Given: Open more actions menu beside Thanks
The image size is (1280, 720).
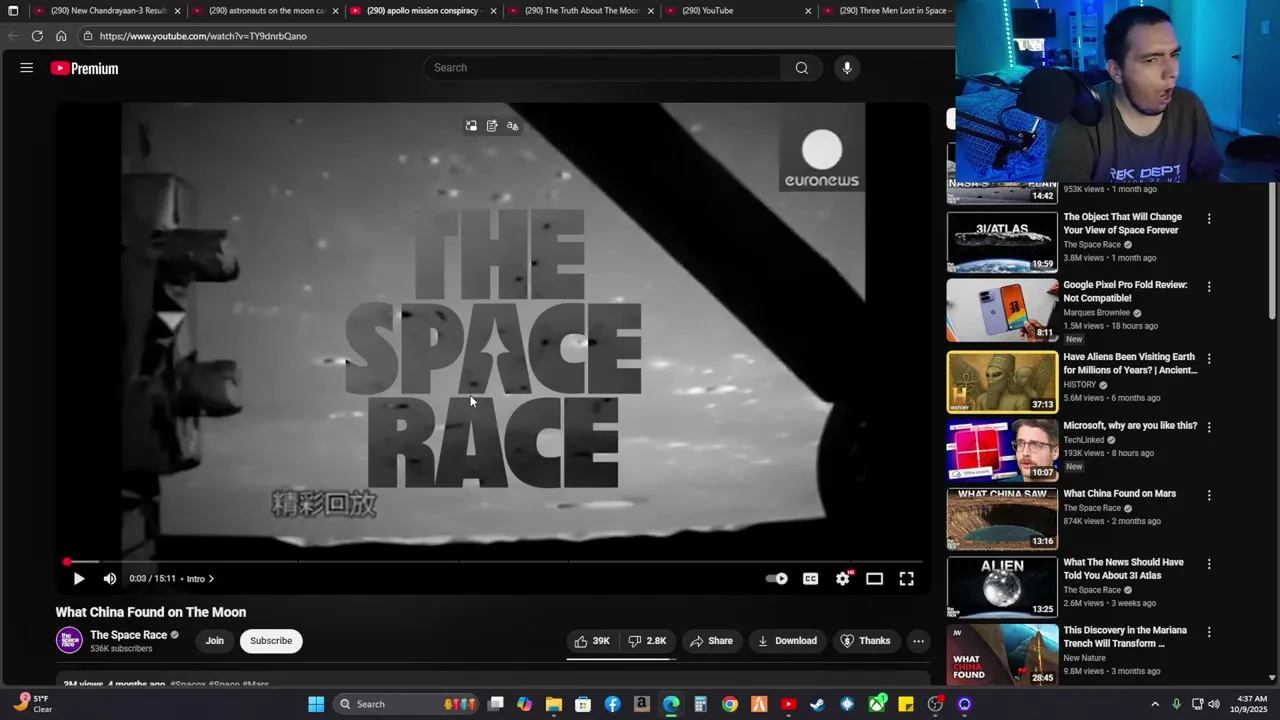Looking at the screenshot, I should 918,641.
